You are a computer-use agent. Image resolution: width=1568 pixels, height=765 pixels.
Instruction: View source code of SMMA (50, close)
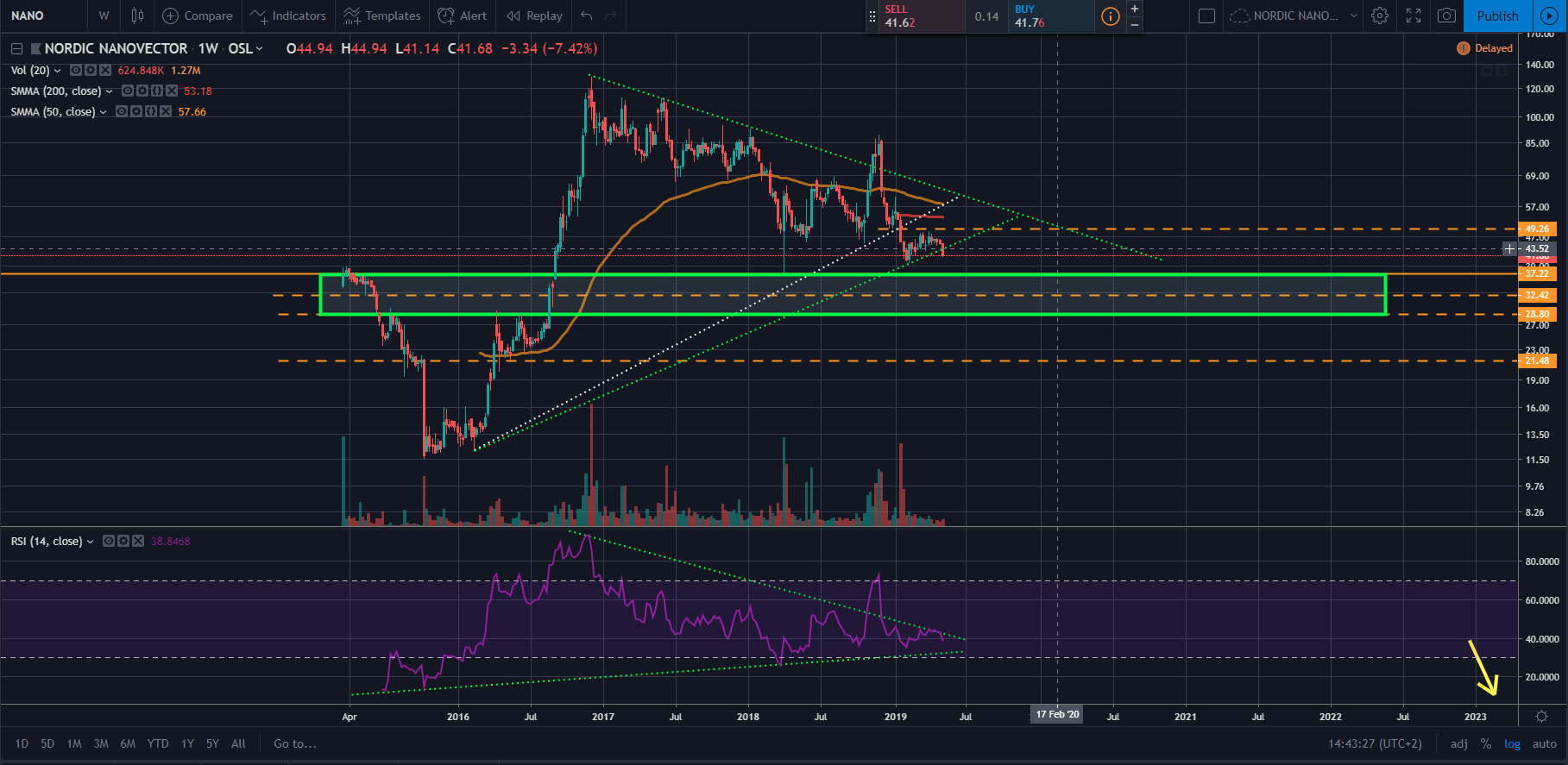click(x=150, y=111)
